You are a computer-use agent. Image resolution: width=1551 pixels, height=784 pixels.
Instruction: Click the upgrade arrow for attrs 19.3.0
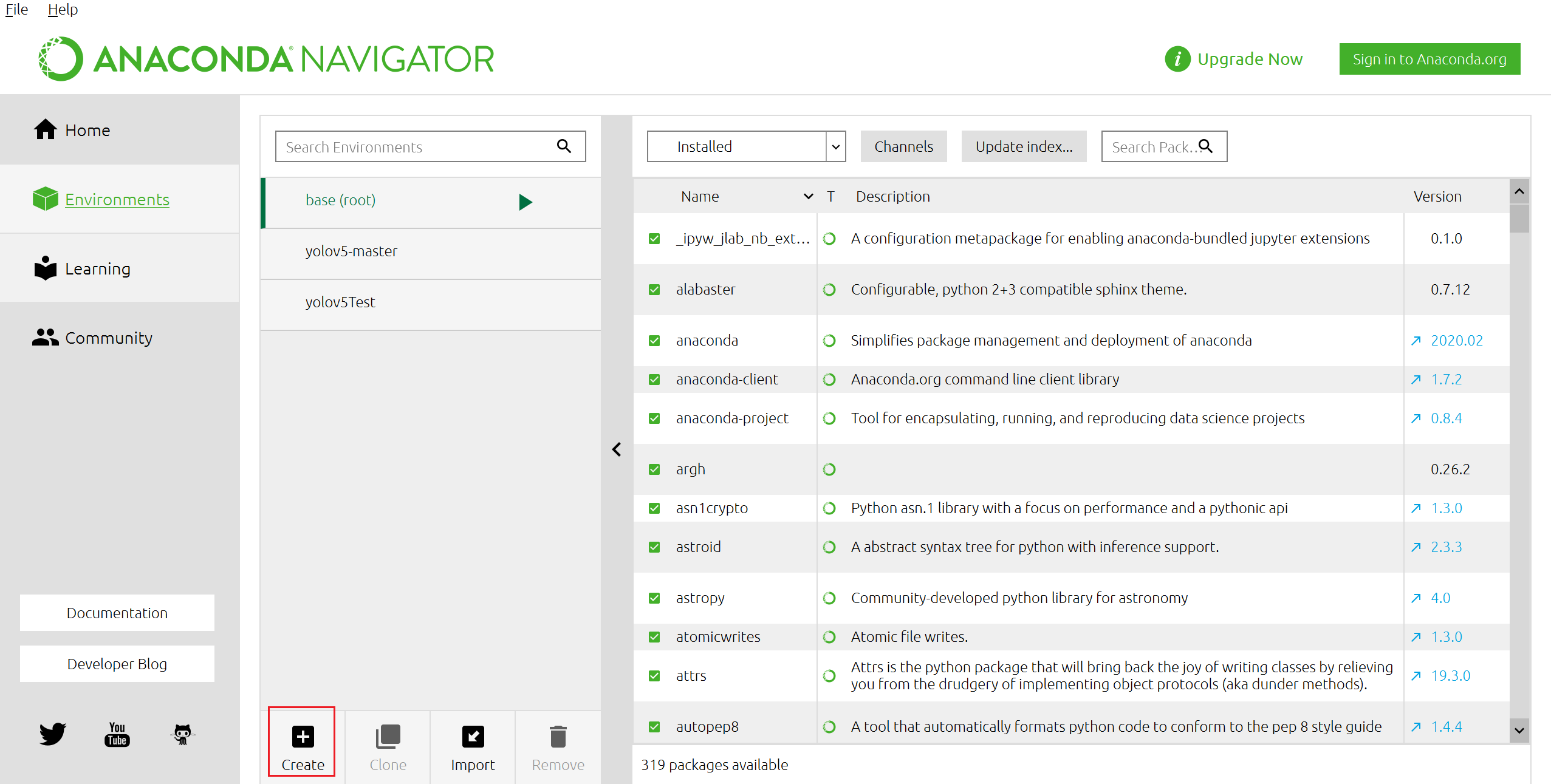coord(1416,676)
